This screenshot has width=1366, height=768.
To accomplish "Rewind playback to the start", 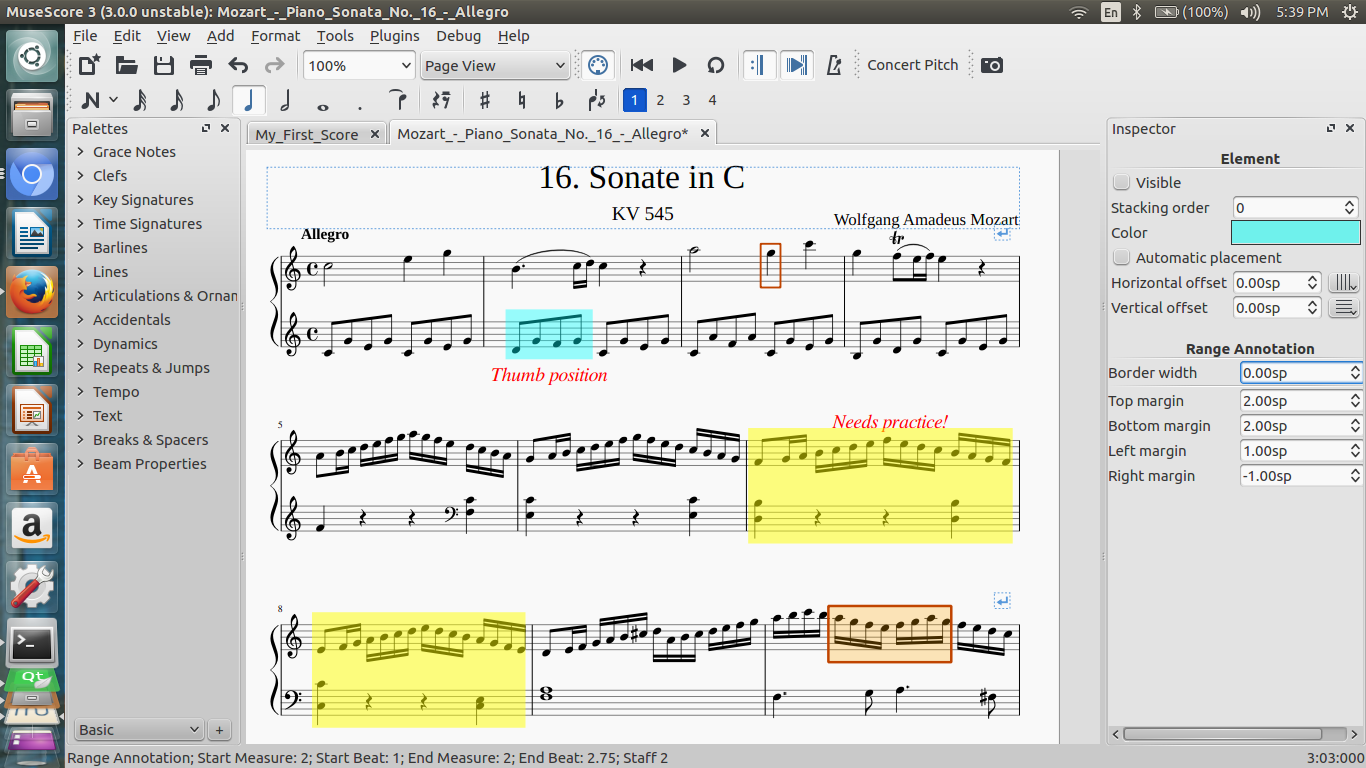I will [x=642, y=65].
